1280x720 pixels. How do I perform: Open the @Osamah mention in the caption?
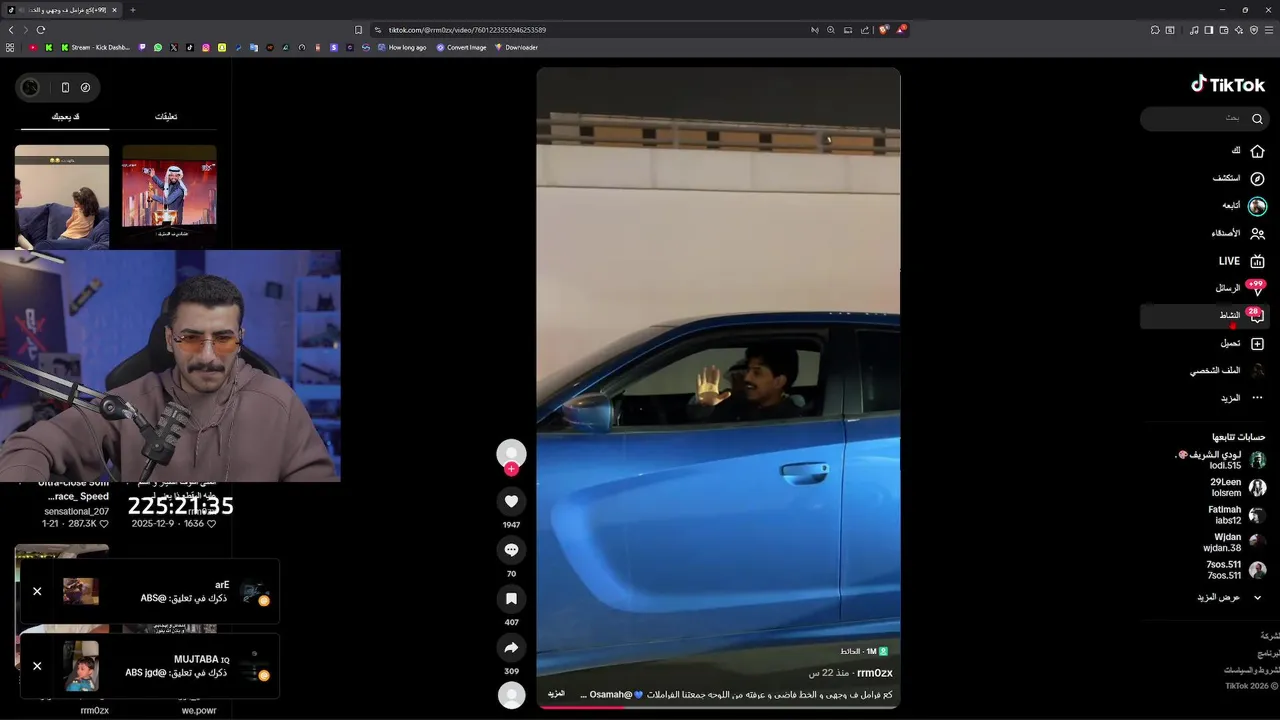coord(611,694)
